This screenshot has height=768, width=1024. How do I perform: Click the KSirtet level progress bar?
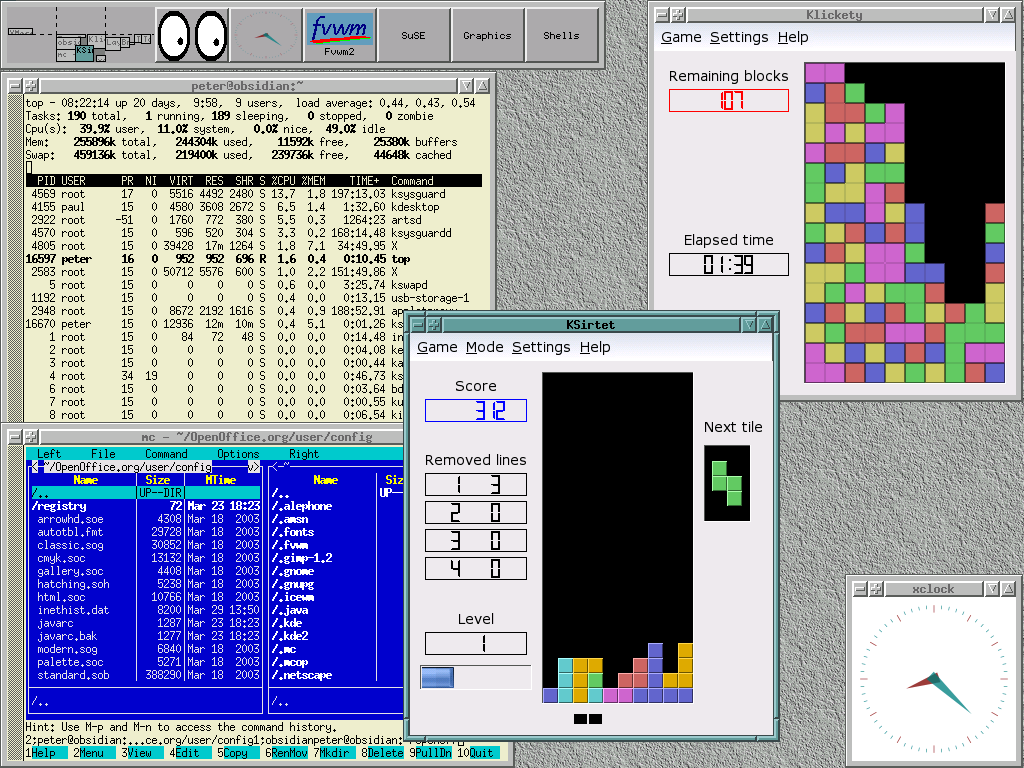point(475,677)
